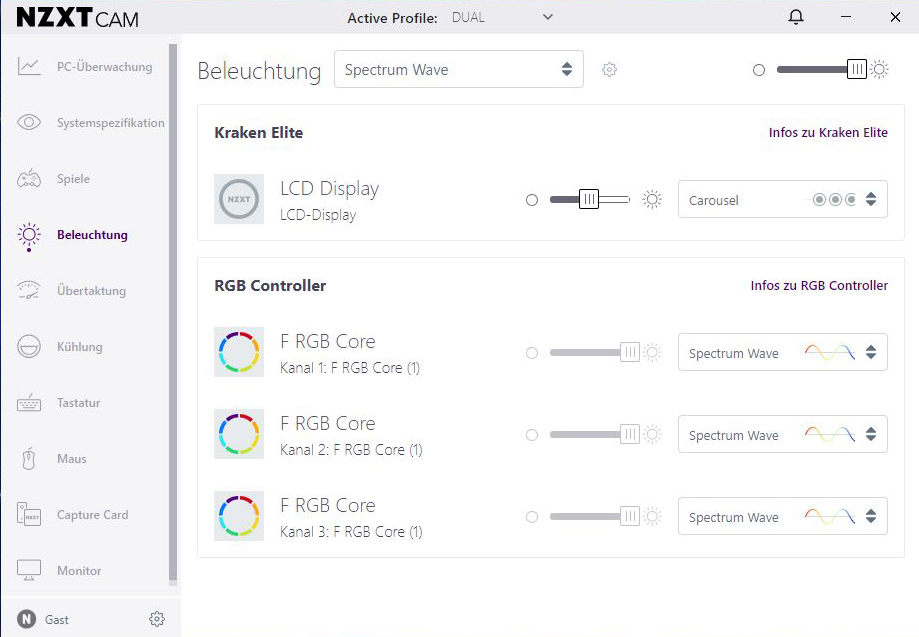This screenshot has height=637, width=919.
Task: Open Infos zu Kraken Elite link
Action: [827, 133]
